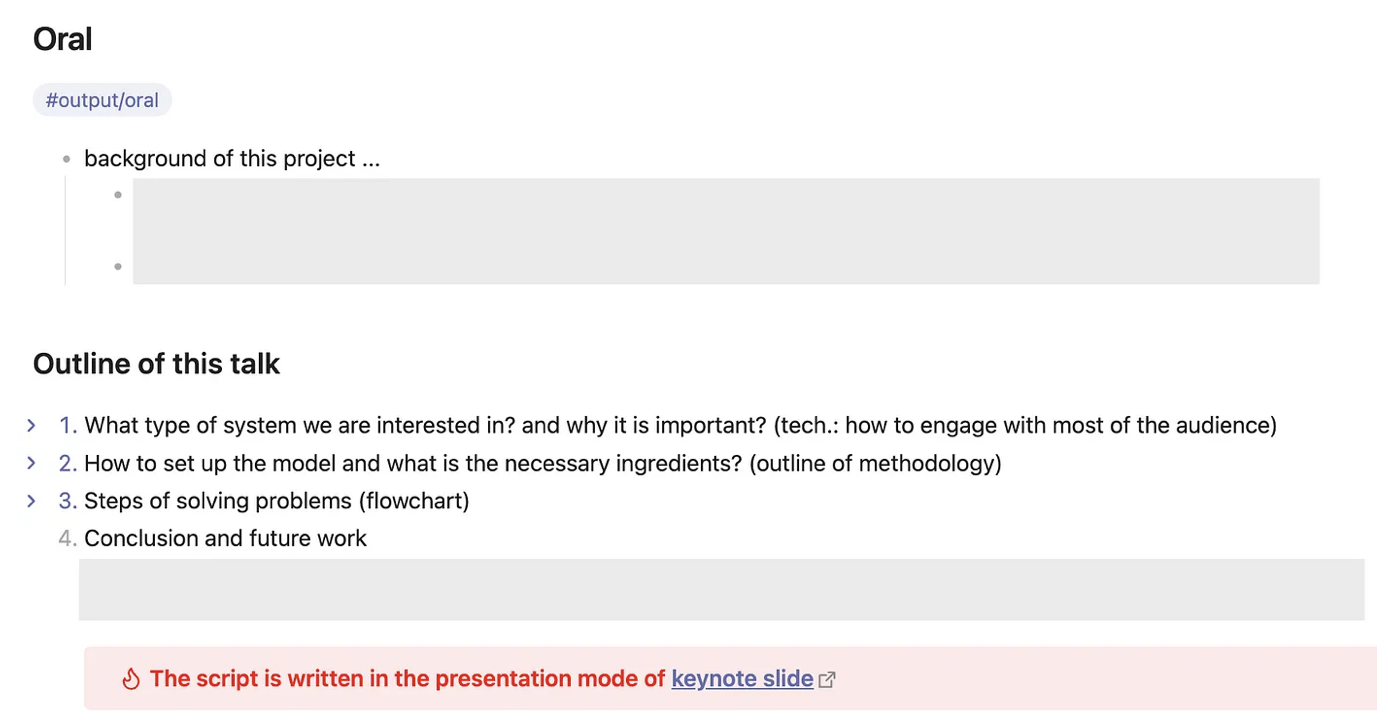
Task: Click the external link icon after keynote slide
Action: [827, 680]
